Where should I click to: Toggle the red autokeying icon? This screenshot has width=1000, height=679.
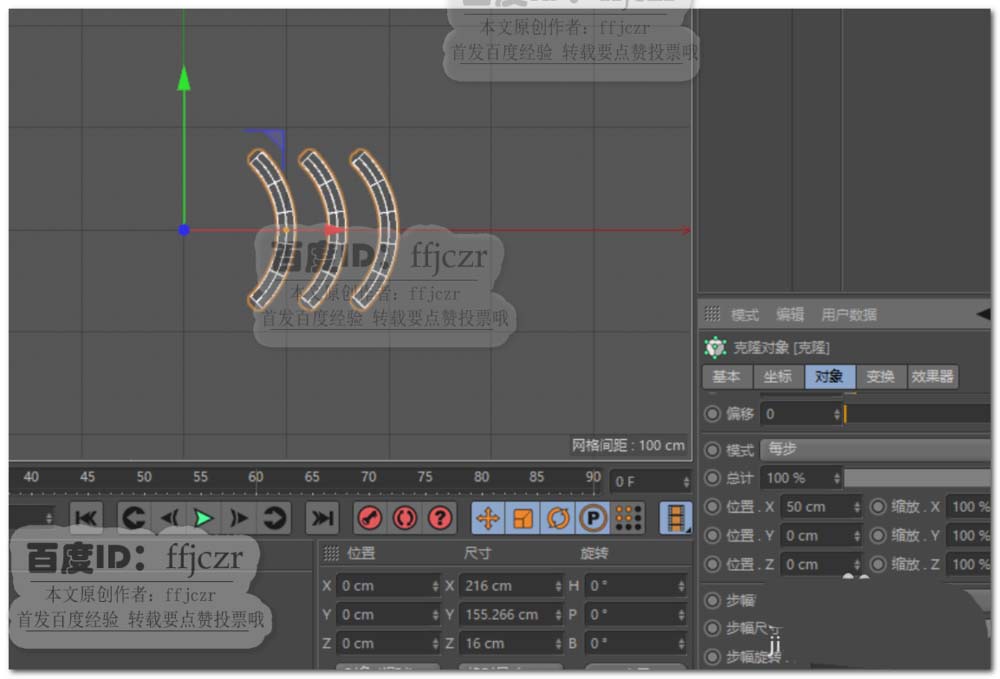[x=405, y=518]
